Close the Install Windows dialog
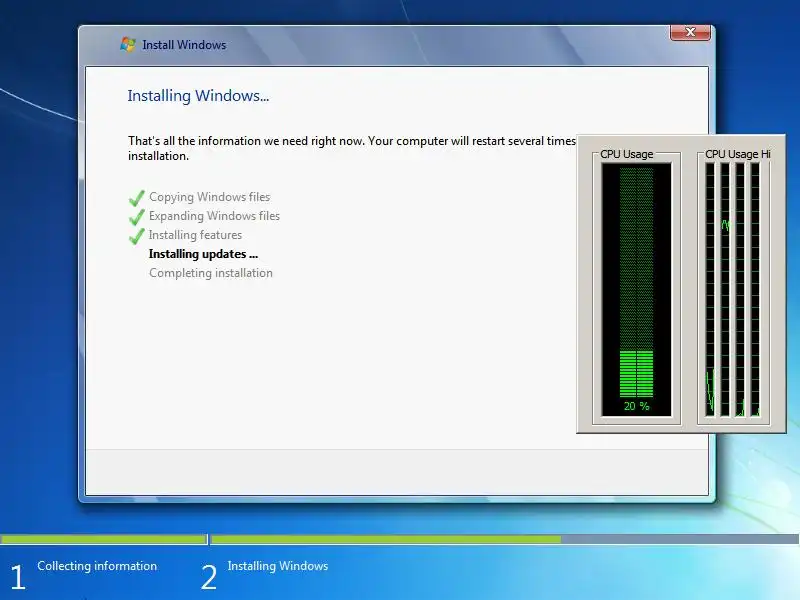The height and width of the screenshot is (600, 800). 690,32
